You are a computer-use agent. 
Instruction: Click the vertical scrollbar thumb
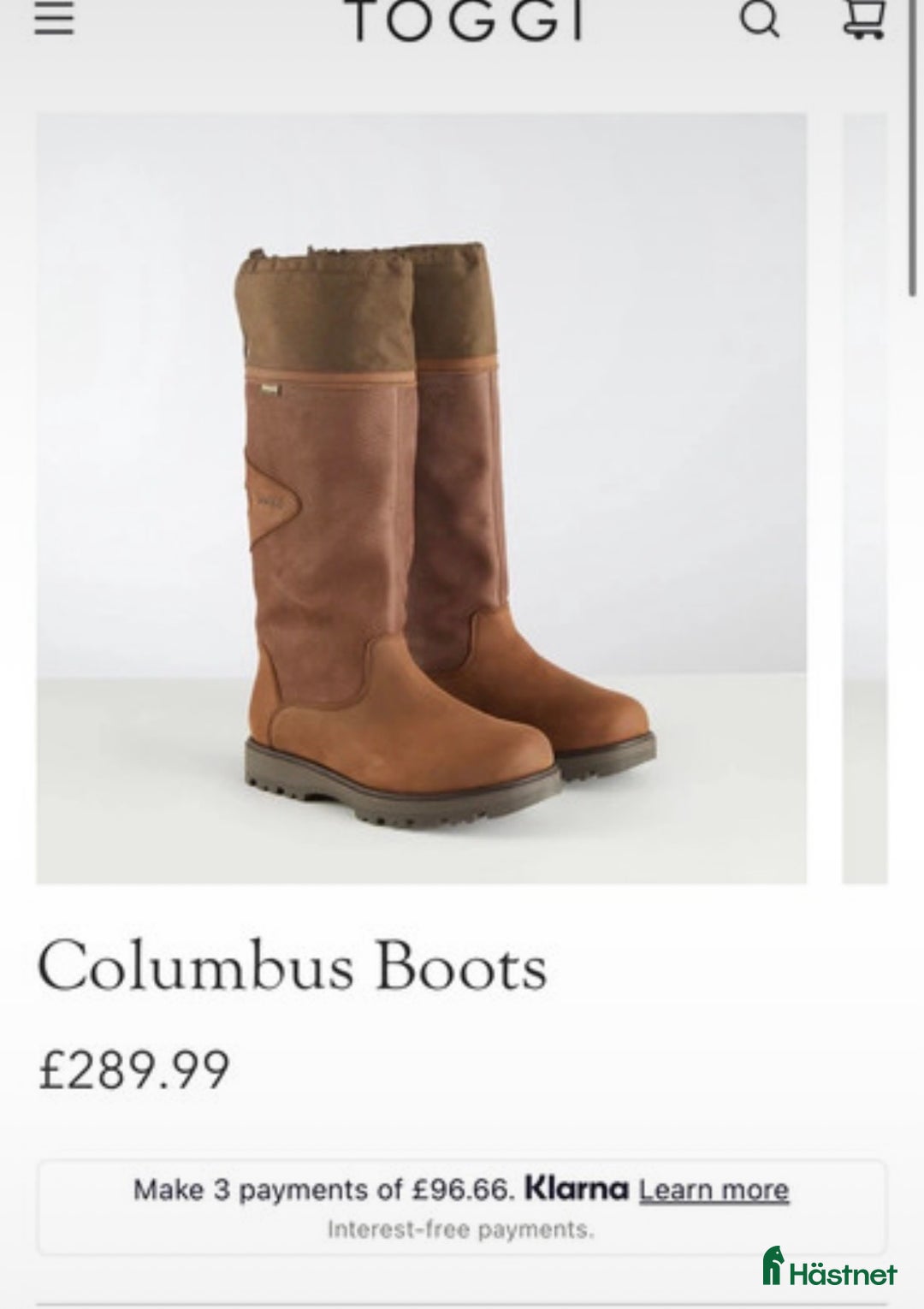click(x=913, y=147)
